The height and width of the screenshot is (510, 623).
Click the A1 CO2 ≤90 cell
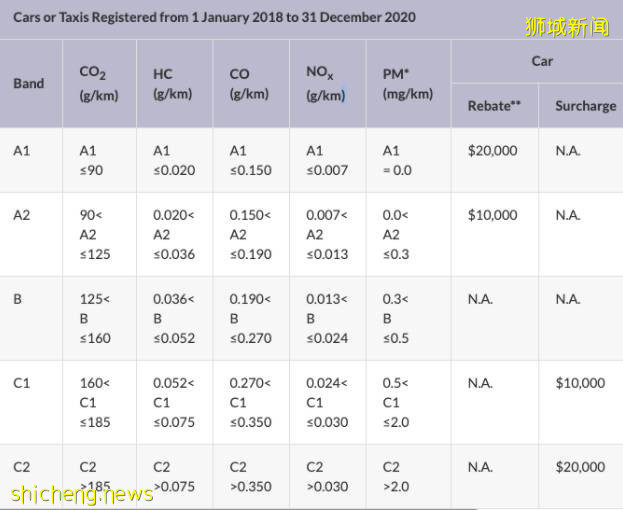[91, 160]
